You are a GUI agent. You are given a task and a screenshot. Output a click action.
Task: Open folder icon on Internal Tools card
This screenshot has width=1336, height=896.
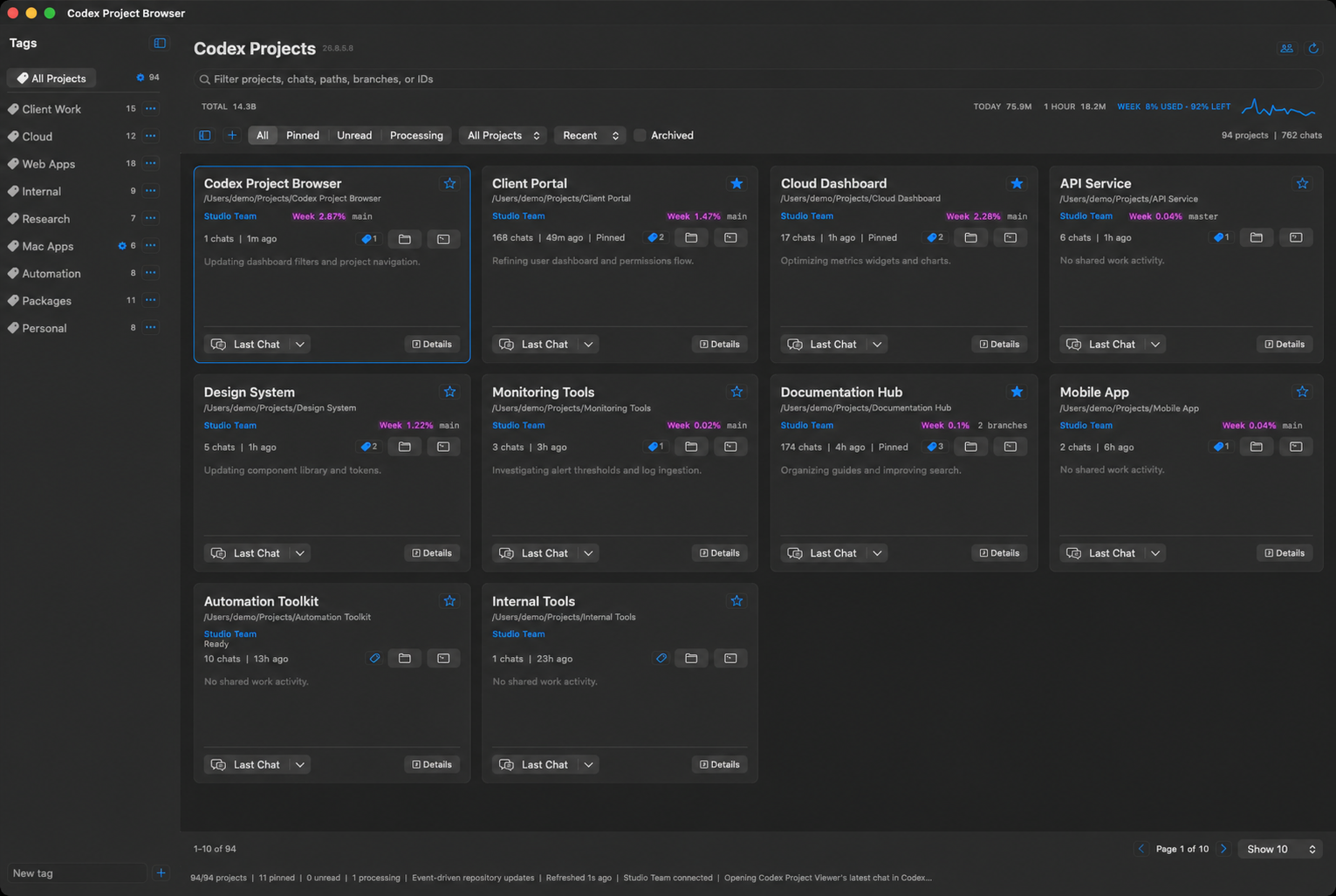coord(691,659)
